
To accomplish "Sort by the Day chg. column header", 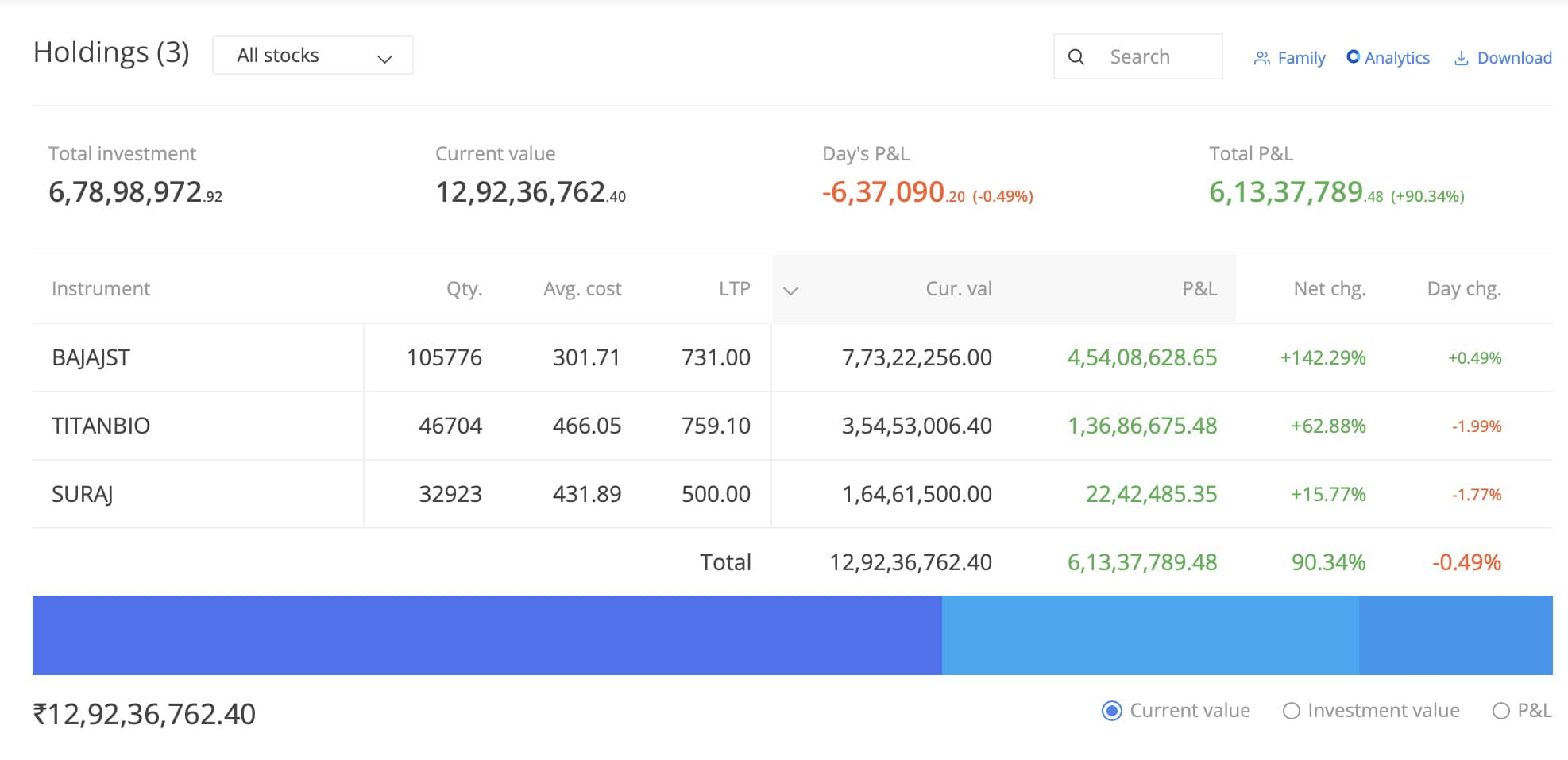I will tap(1463, 289).
